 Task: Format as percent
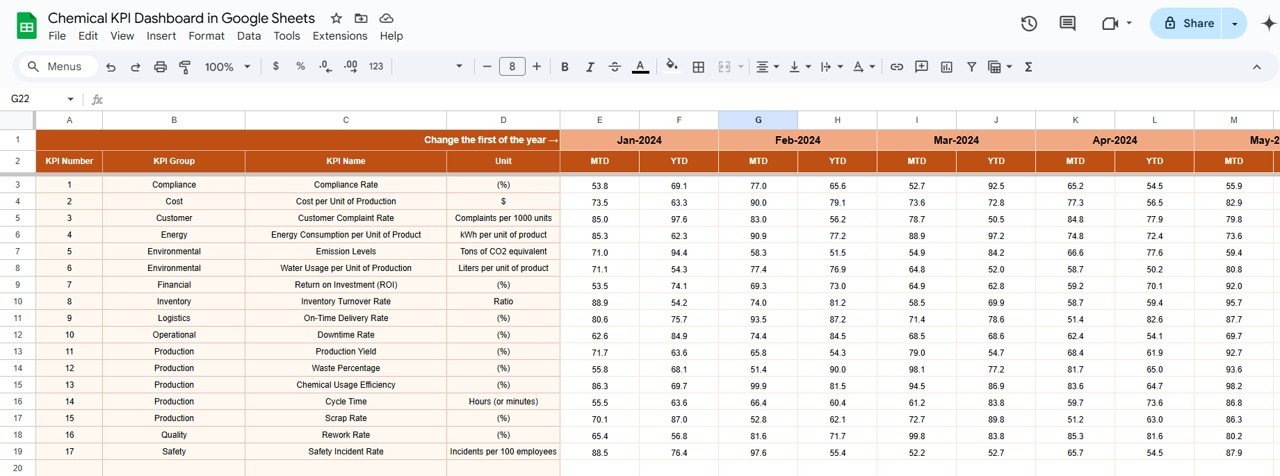click(300, 66)
